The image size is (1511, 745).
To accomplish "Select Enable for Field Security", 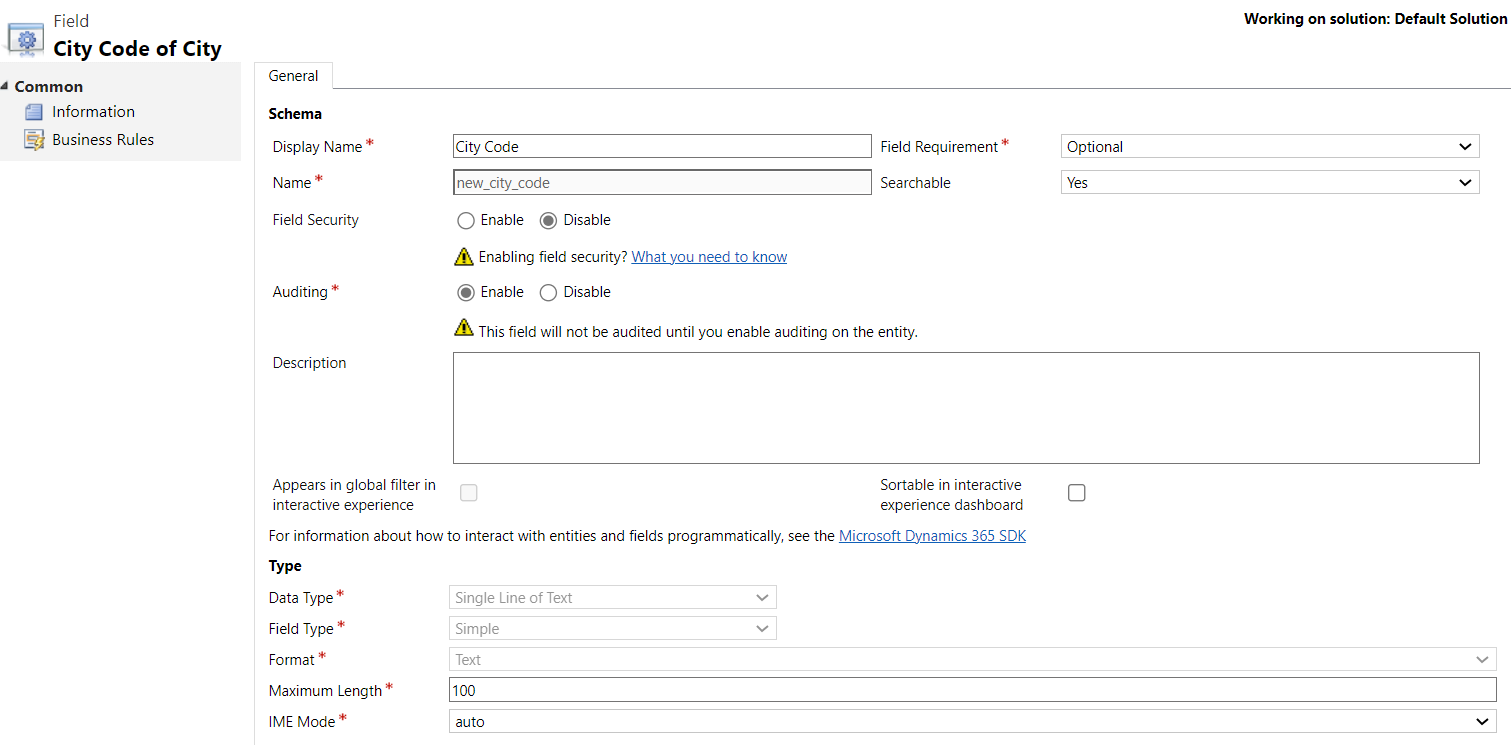I will [x=466, y=220].
